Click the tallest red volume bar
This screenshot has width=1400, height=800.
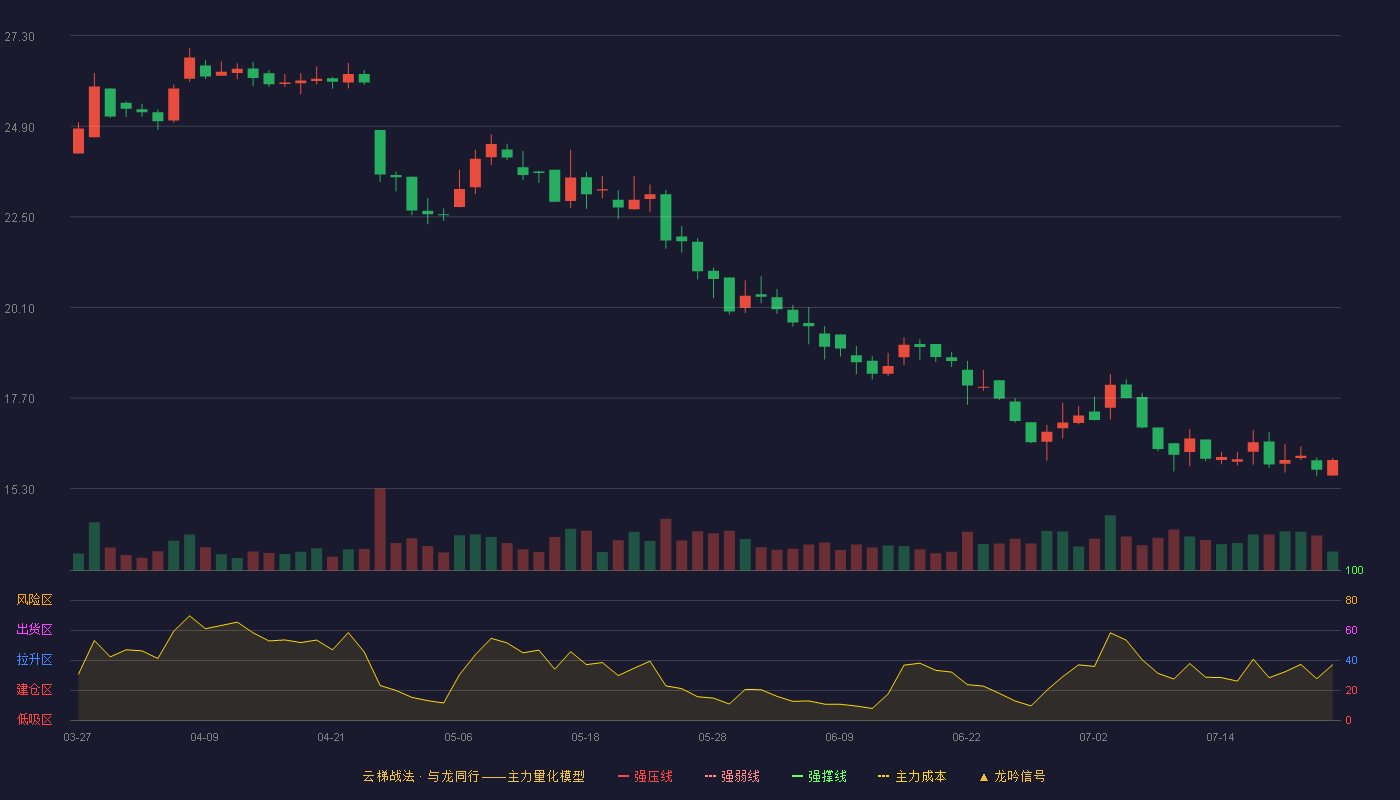pyautogui.click(x=380, y=529)
